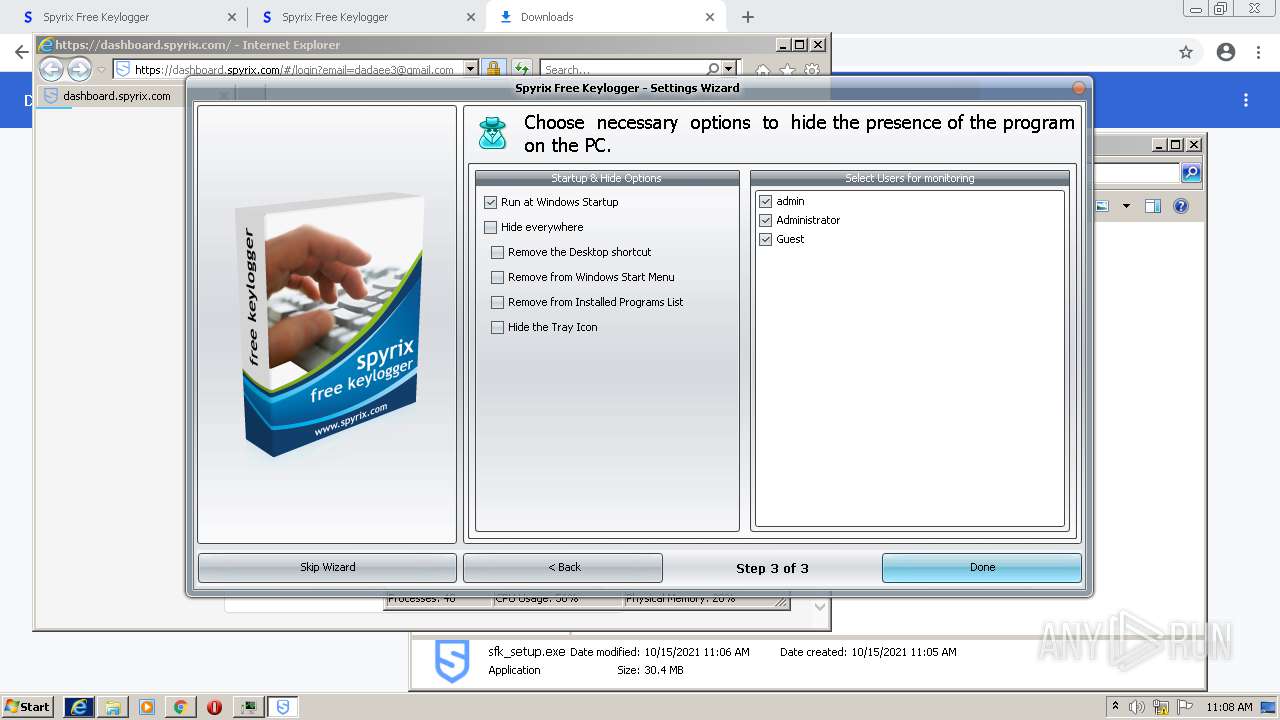Open Internet Explorer Favorites star
Image resolution: width=1280 pixels, height=720 pixels.
pos(787,70)
